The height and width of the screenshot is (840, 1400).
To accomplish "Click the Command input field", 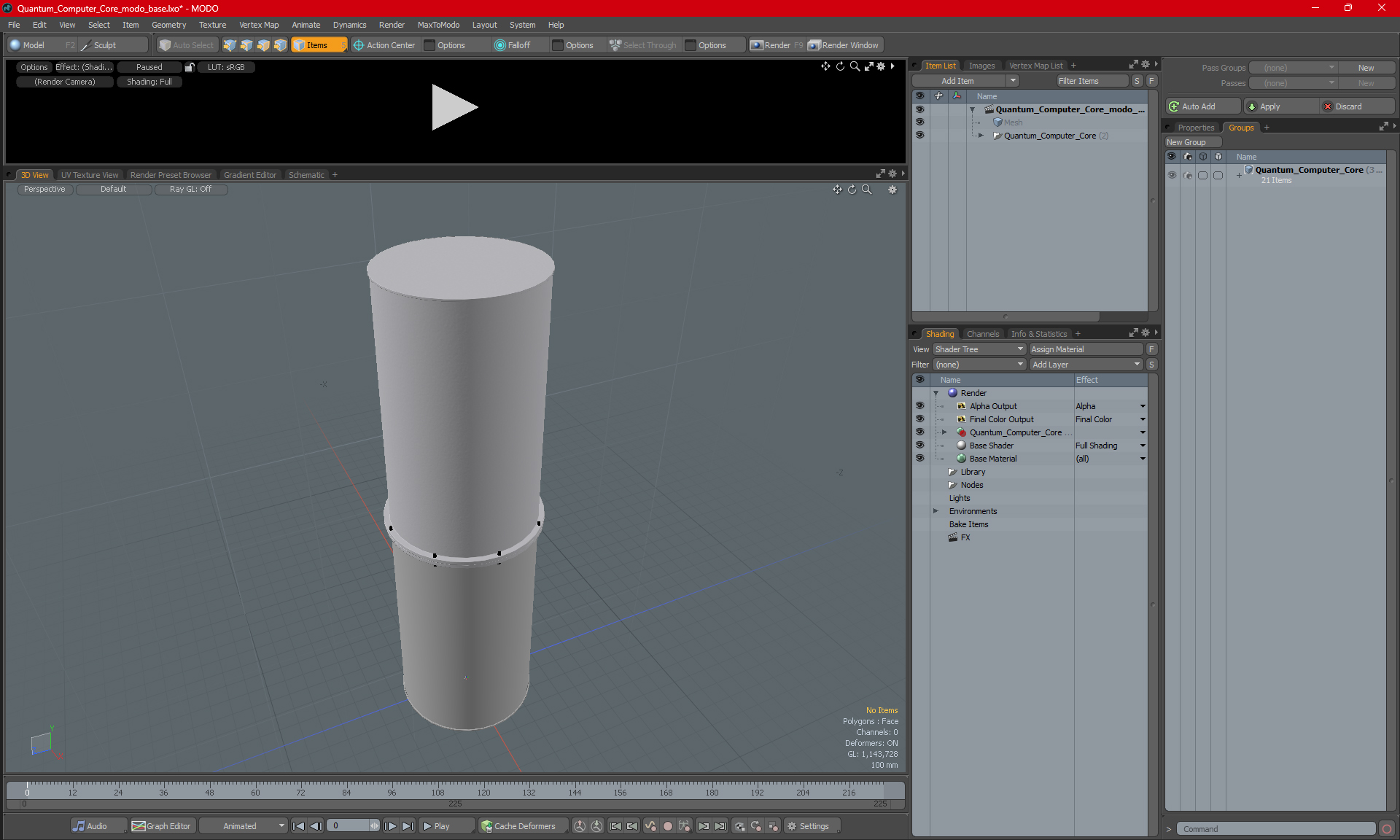I will tap(1276, 829).
